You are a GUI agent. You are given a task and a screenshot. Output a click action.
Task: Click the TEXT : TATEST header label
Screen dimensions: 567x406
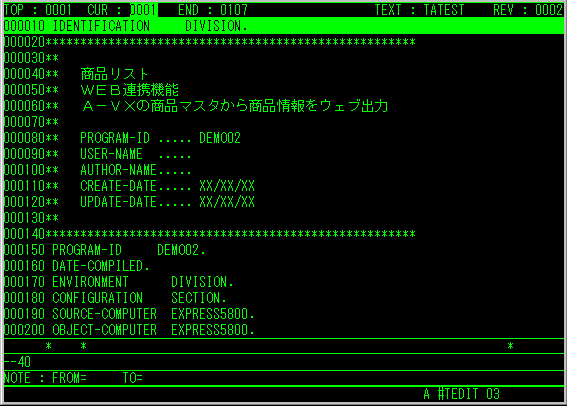coord(419,10)
